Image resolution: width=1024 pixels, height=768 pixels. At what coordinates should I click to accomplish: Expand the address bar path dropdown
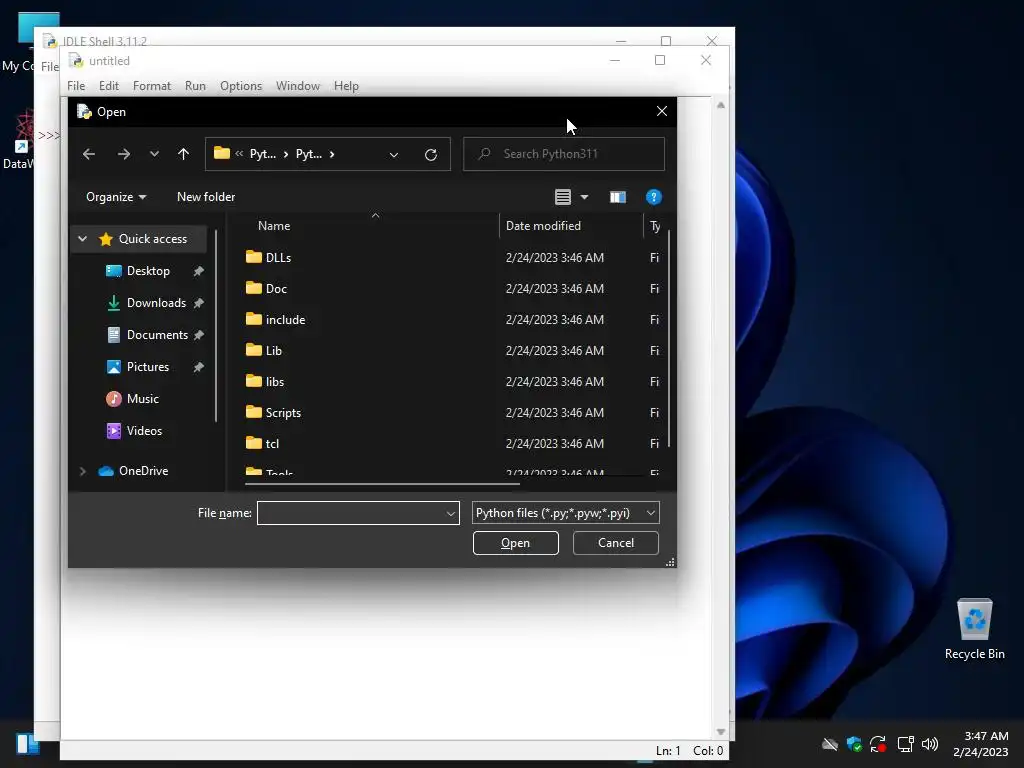point(394,155)
